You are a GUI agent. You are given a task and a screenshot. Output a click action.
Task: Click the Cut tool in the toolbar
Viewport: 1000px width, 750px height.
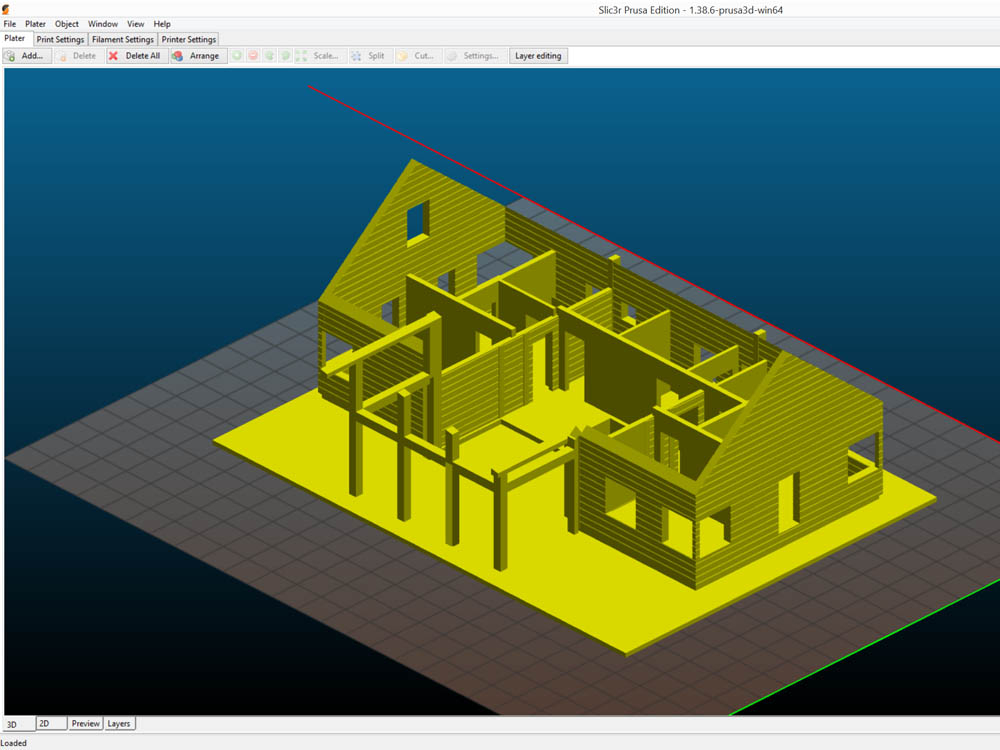click(x=416, y=56)
